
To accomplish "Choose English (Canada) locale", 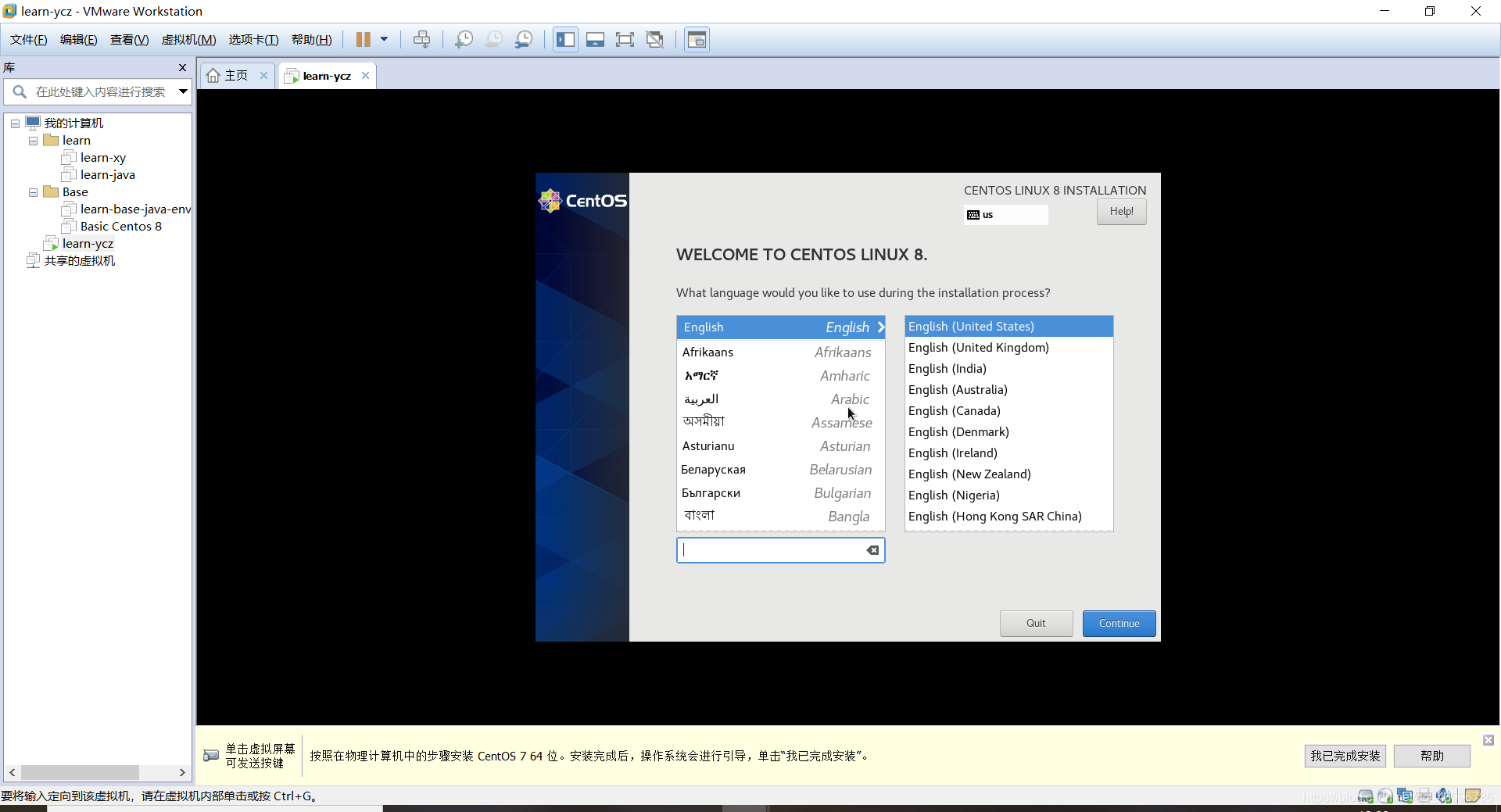I will click(x=1008, y=411).
